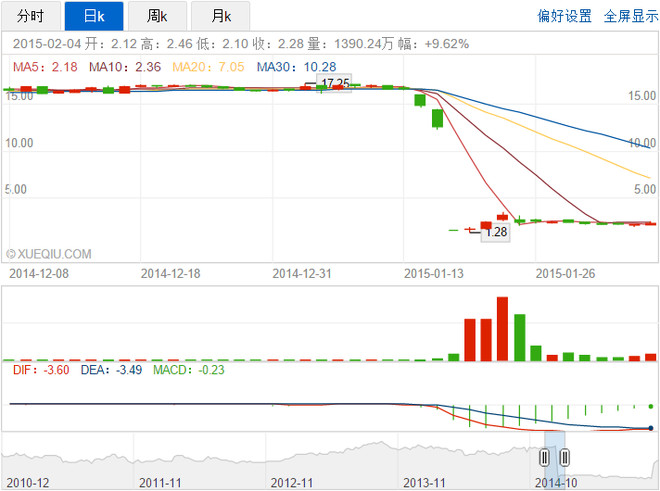
Task: Click the MA5 legend label
Action: [x=45, y=67]
